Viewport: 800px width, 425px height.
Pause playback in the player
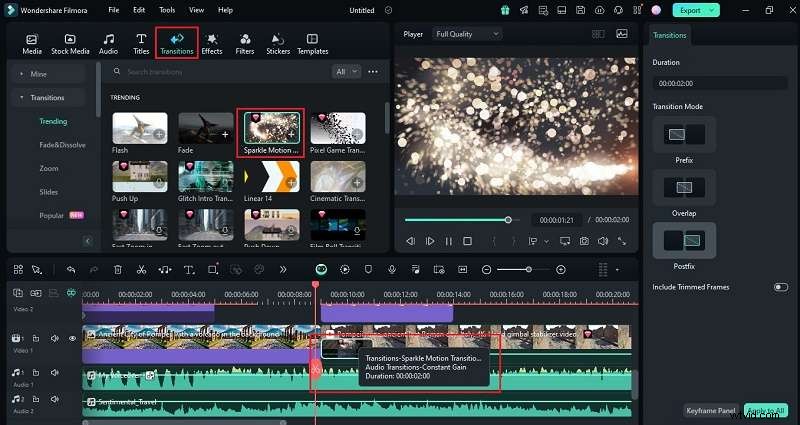(448, 241)
